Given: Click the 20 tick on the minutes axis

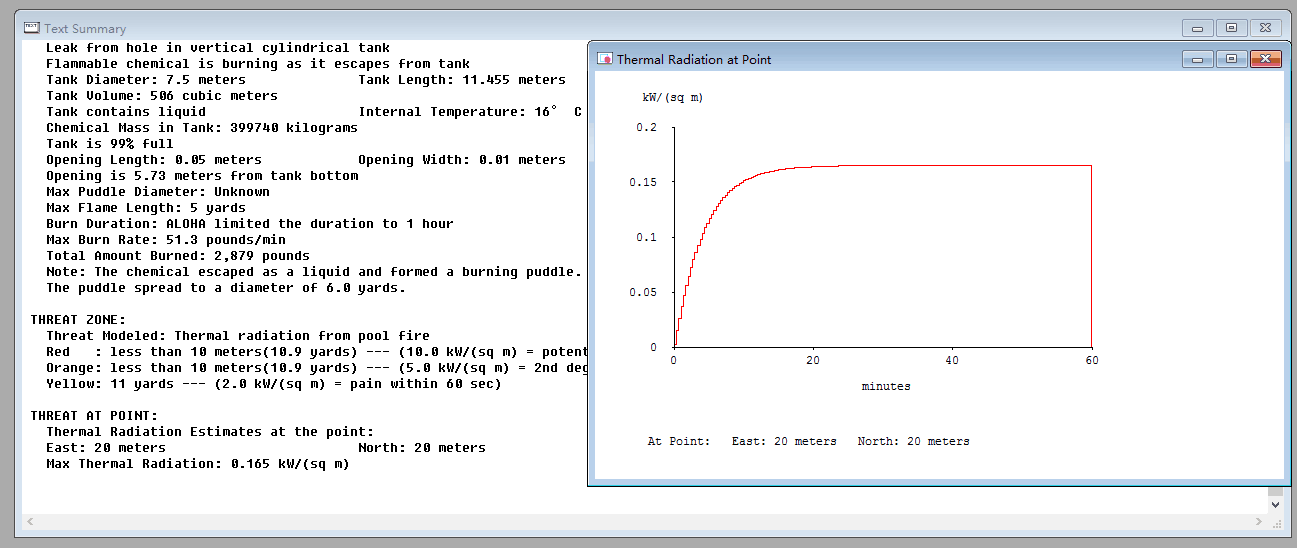Looking at the screenshot, I should tap(813, 361).
